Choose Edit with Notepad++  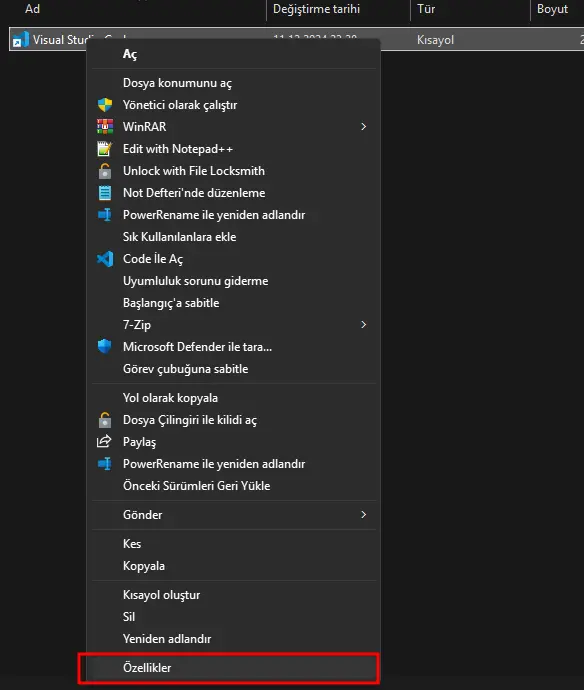(x=234, y=149)
